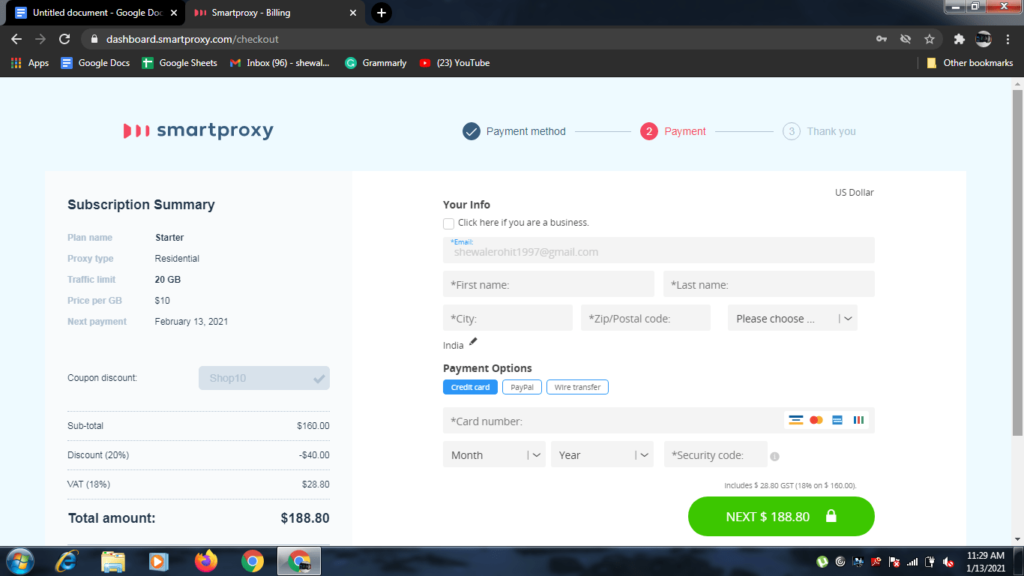The height and width of the screenshot is (576, 1024).
Task: Click the Thank you step label
Action: pyautogui.click(x=831, y=131)
